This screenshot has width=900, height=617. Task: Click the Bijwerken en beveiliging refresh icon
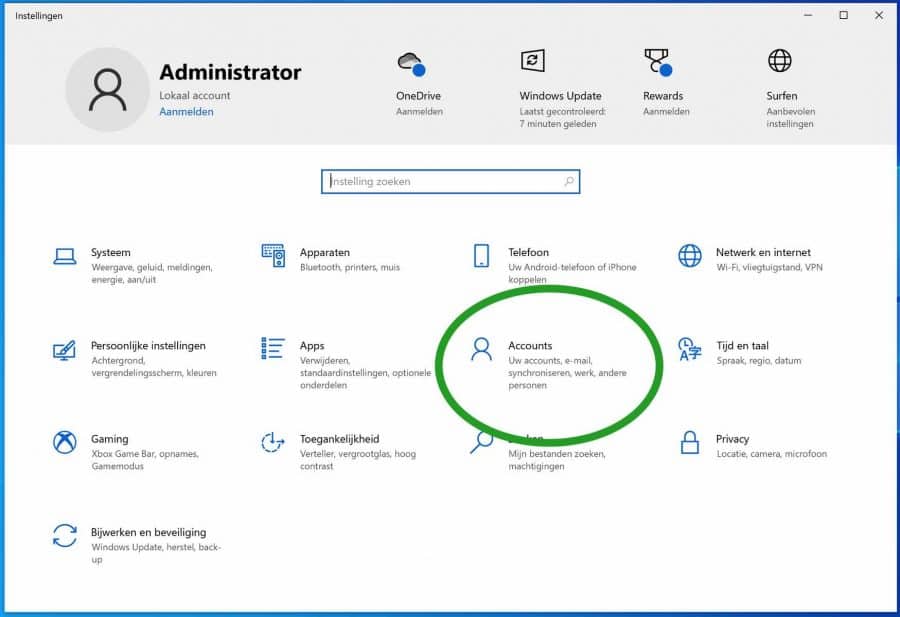(65, 535)
